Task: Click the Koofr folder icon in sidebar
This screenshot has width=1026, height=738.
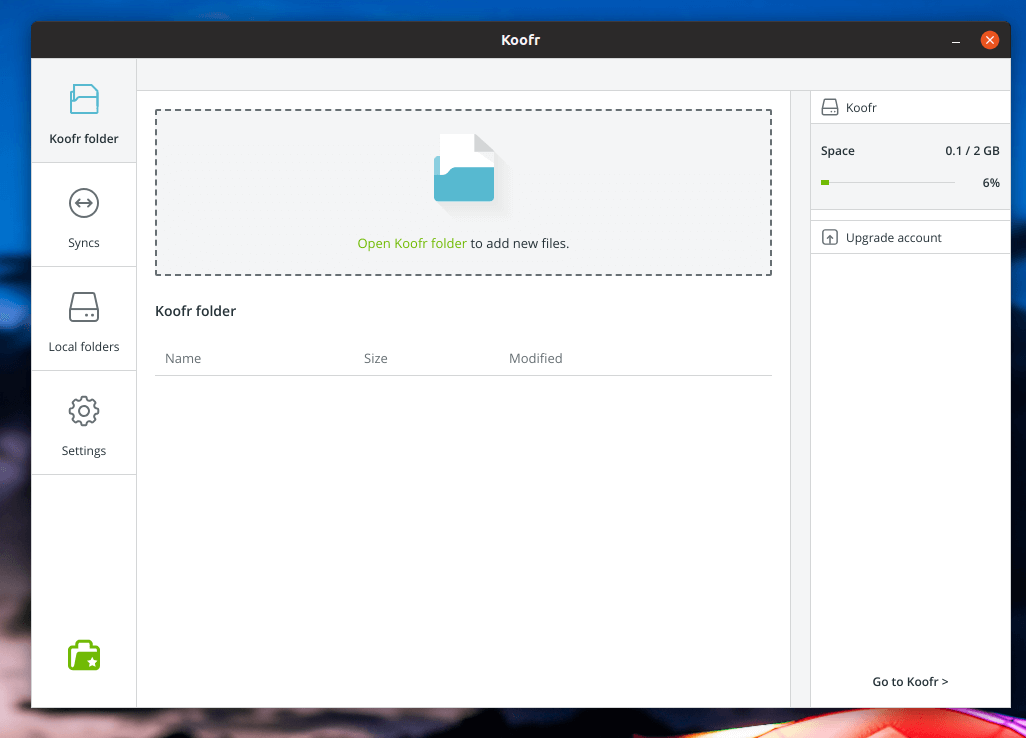Action: [x=84, y=99]
